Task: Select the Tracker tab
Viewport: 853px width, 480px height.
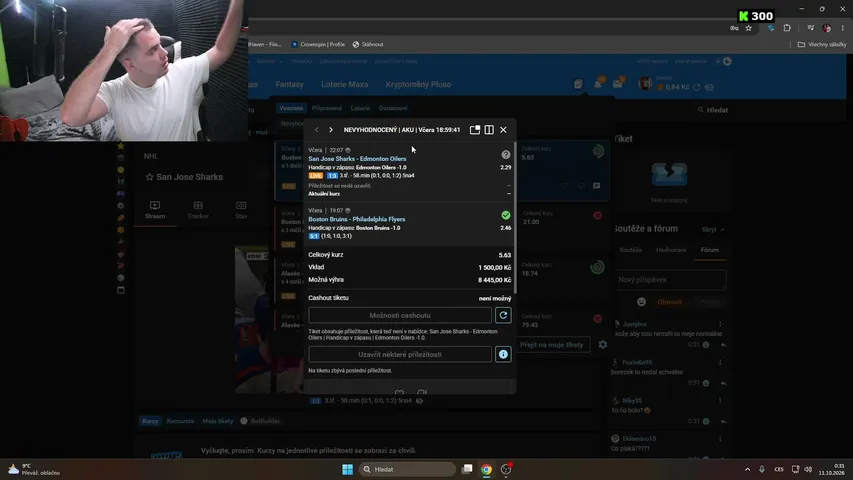Action: [198, 211]
